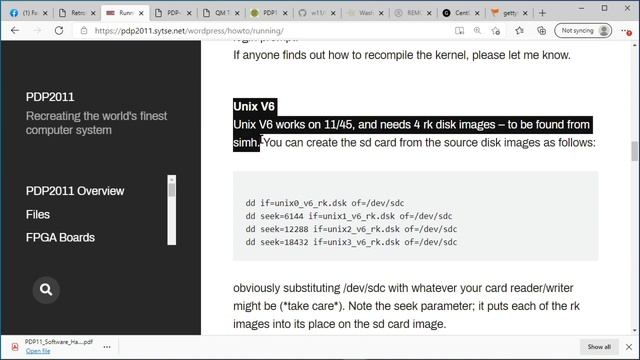Open the Favorites list
This screenshot has height=360, width=640.
(x=519, y=31)
